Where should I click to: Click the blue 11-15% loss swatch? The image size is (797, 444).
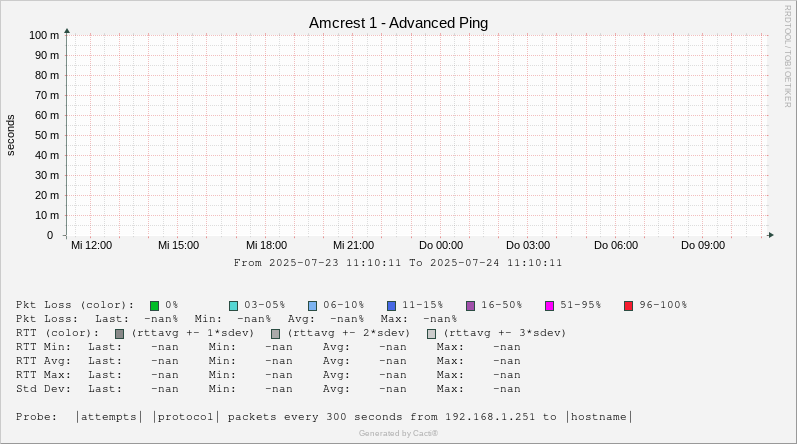pyautogui.click(x=391, y=305)
